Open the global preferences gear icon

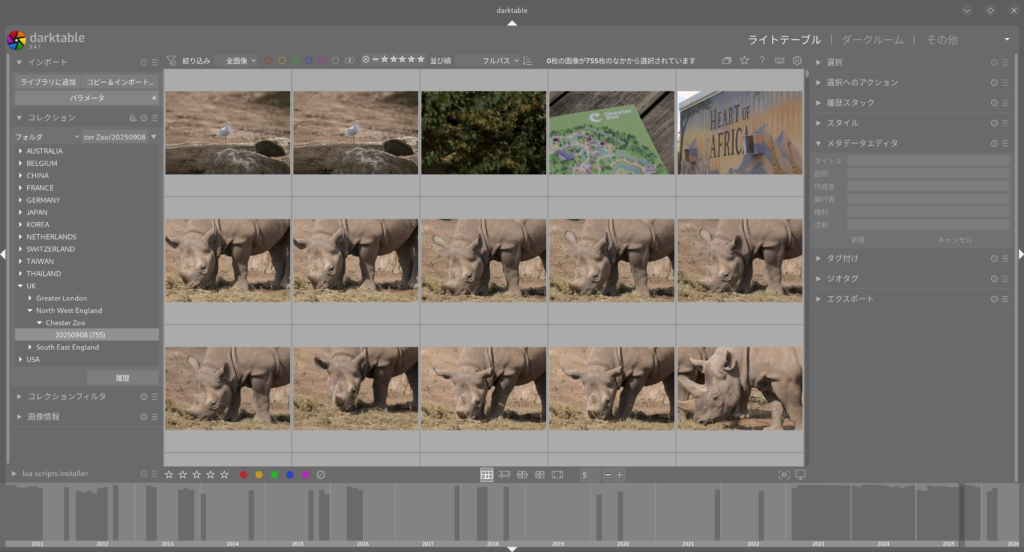pos(797,61)
